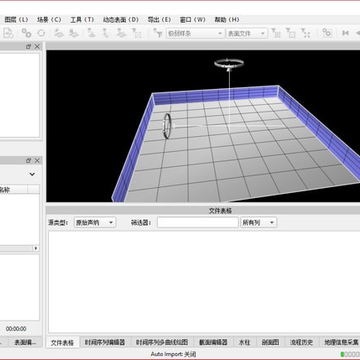Switch to the 时间序列多曲线绘图 tab
The height and width of the screenshot is (360, 360).
(162, 342)
